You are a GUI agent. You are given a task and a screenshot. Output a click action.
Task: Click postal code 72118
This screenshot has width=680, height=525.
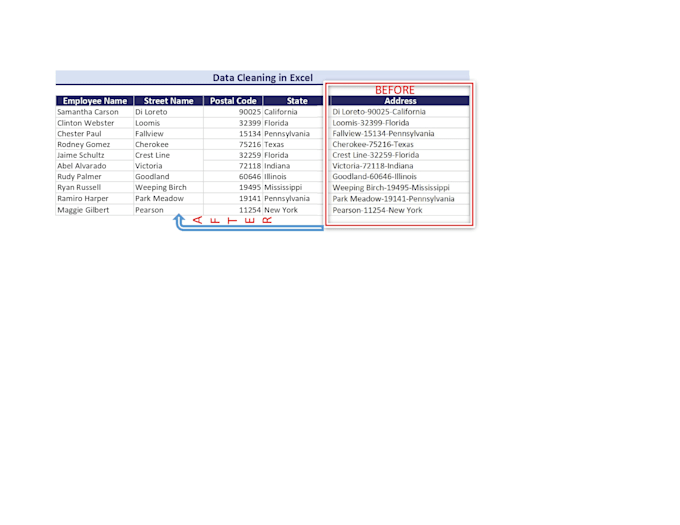pos(233,166)
